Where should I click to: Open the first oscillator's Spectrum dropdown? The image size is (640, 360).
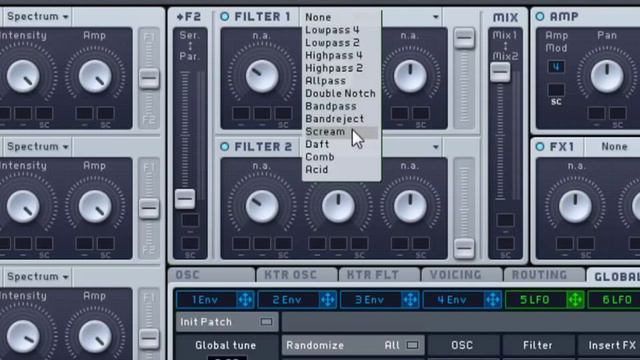pos(38,17)
